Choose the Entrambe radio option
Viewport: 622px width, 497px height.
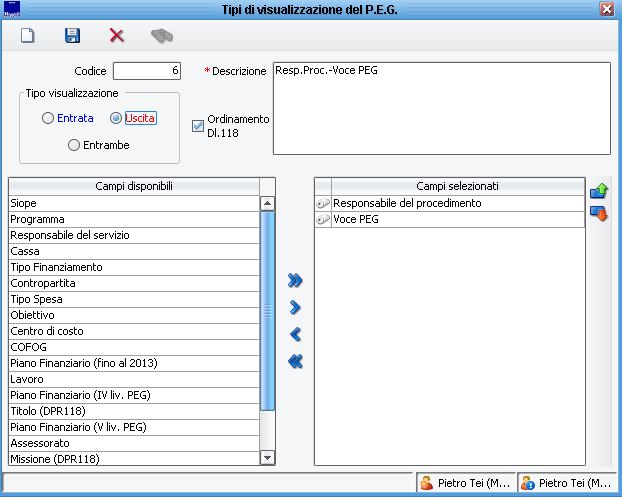pos(74,145)
